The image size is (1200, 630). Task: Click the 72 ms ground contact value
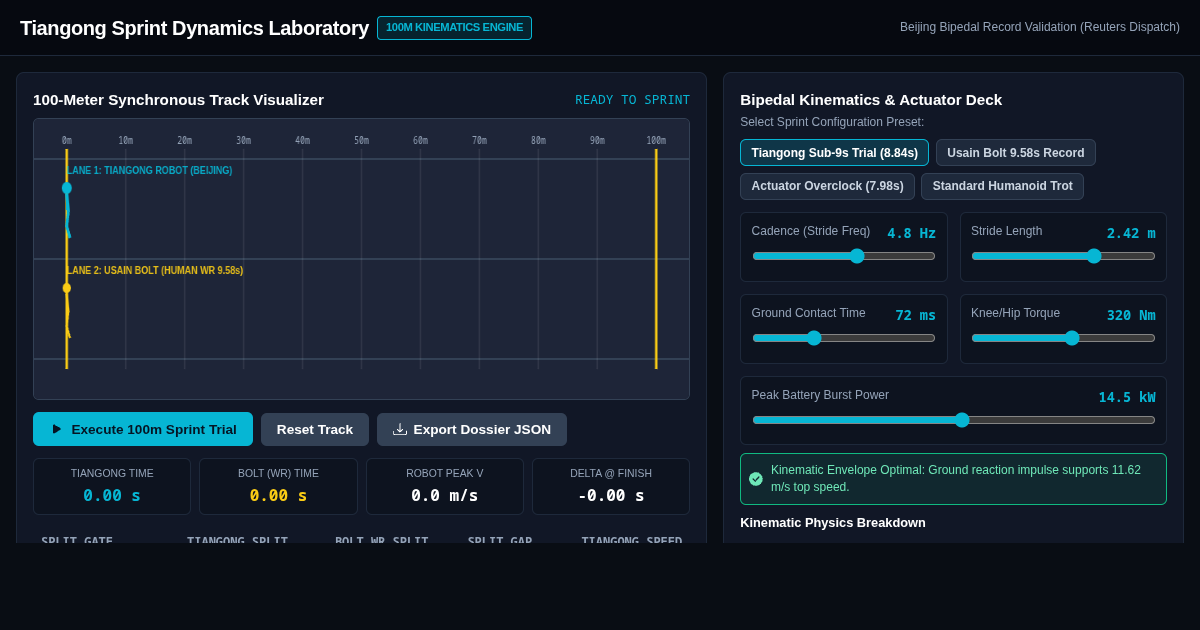(x=916, y=315)
